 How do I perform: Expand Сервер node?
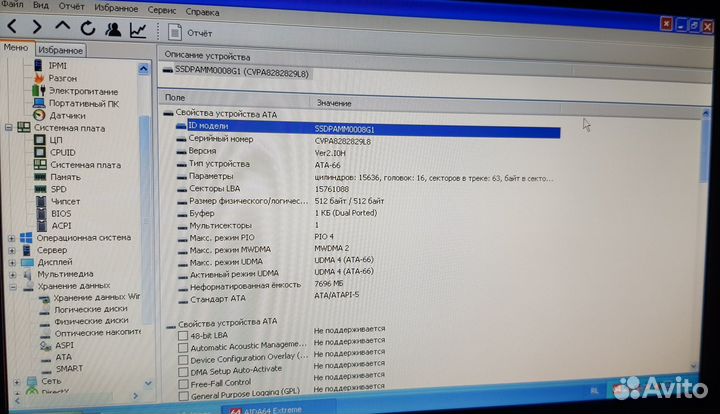(12, 251)
